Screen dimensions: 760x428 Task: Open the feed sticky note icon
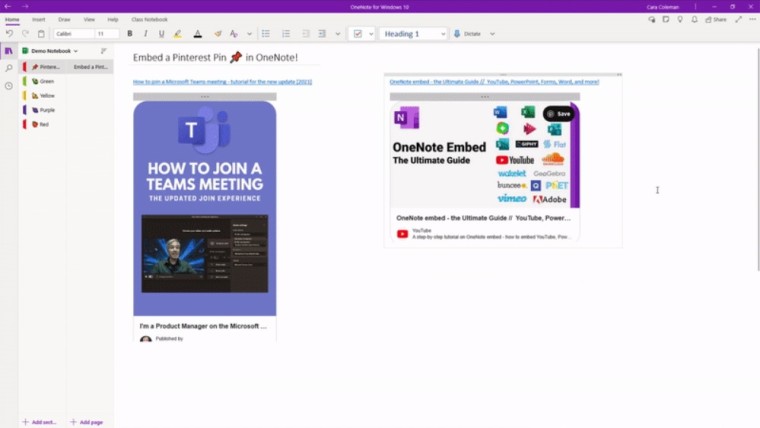[x=666, y=19]
